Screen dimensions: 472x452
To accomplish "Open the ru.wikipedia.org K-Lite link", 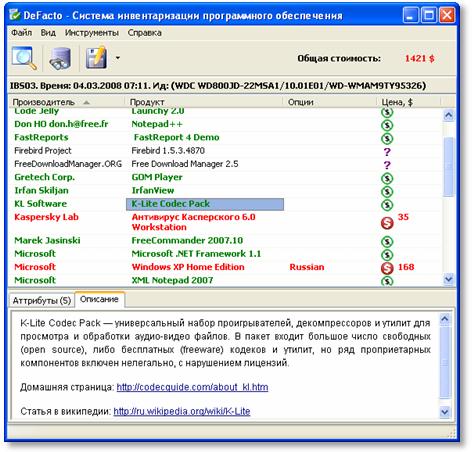I will coord(182,411).
